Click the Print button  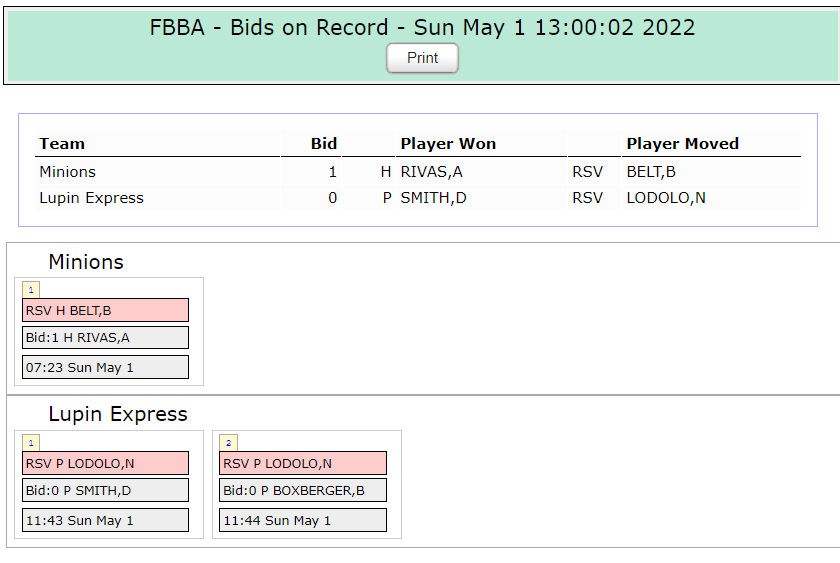422,58
